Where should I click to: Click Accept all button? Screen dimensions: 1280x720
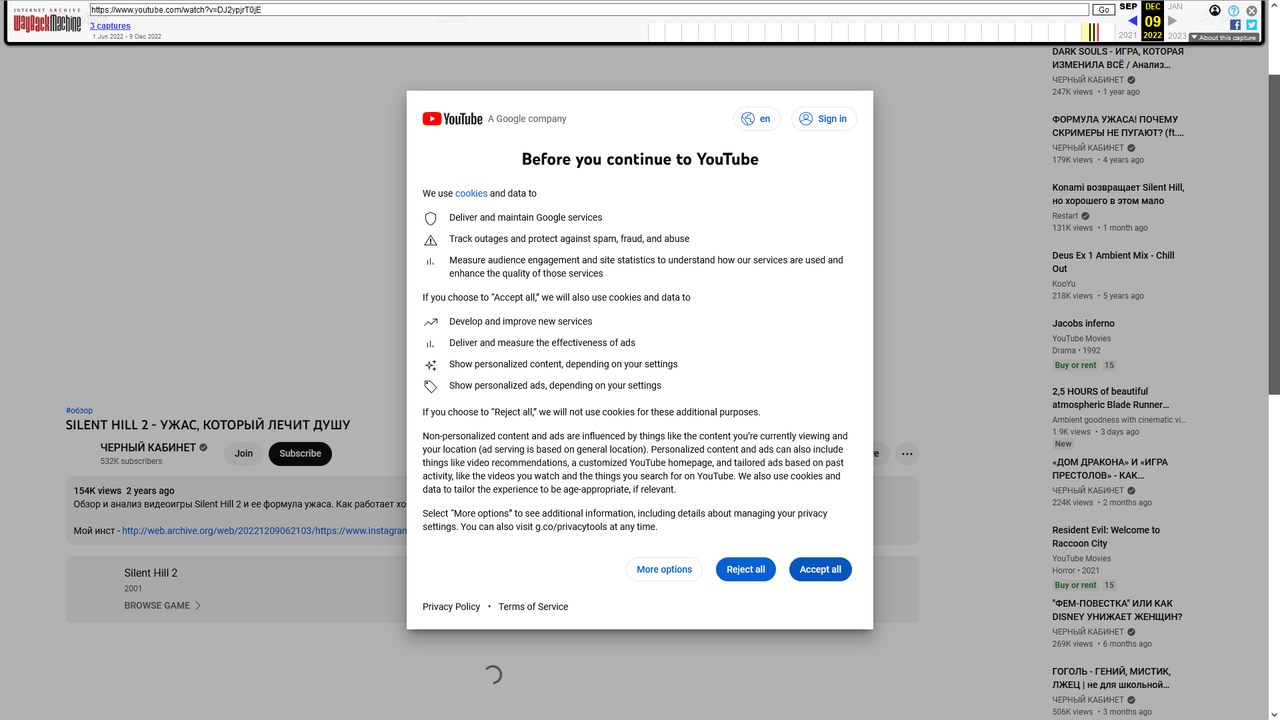pyautogui.click(x=820, y=569)
